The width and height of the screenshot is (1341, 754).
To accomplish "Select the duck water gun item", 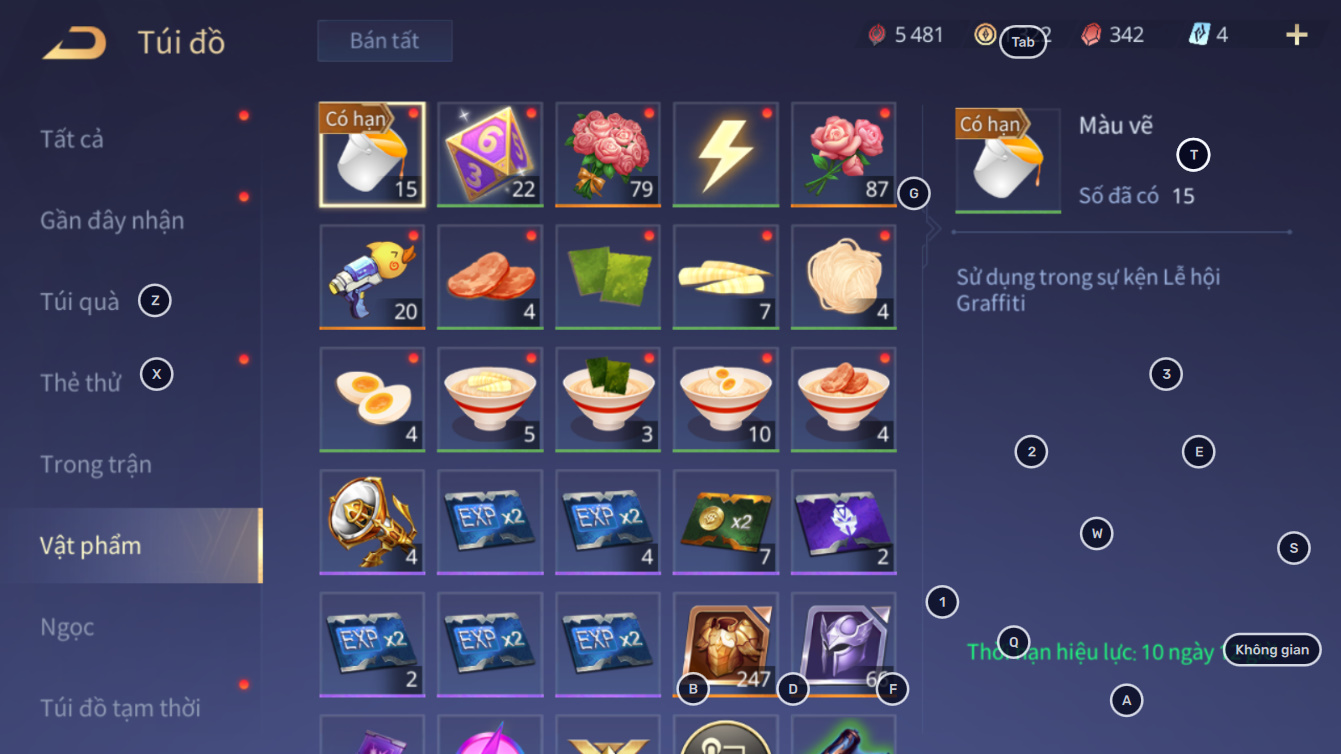I will 372,277.
